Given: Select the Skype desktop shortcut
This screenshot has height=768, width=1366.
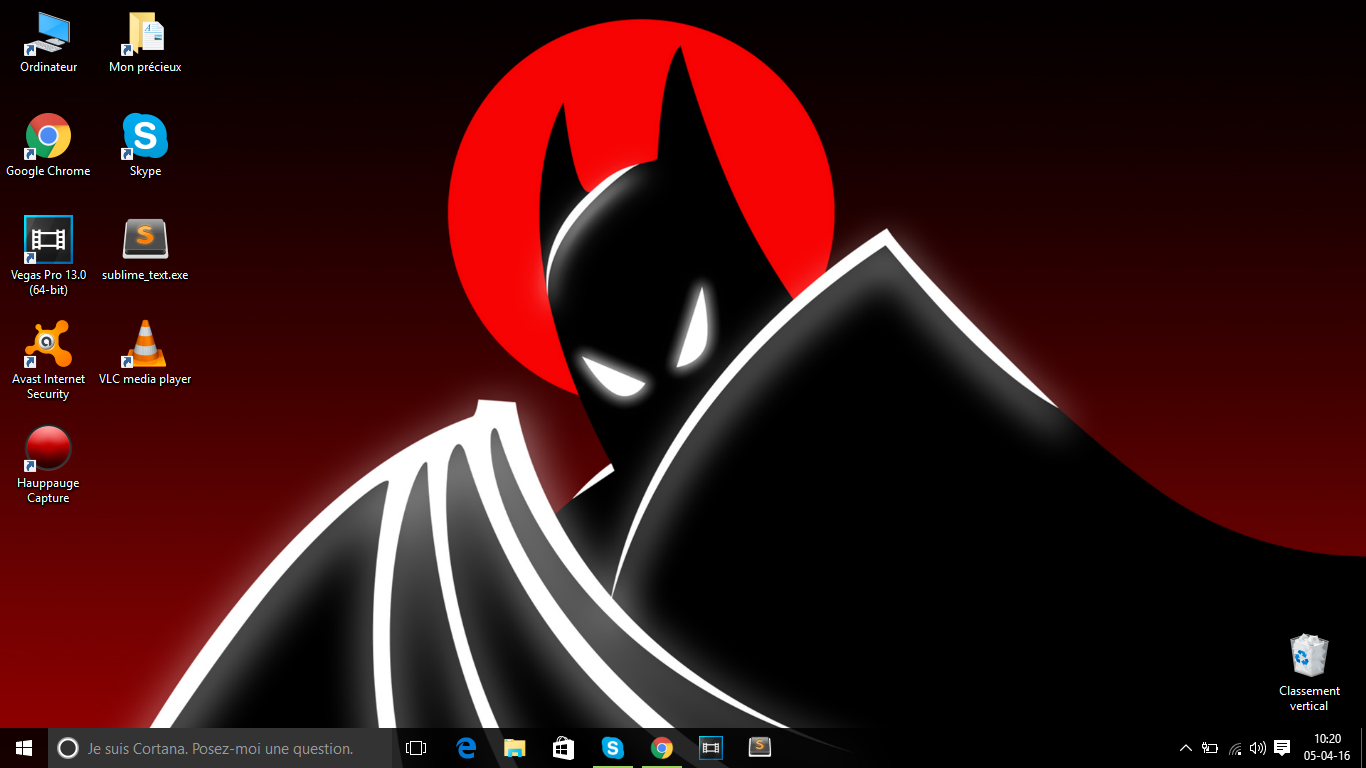Looking at the screenshot, I should pyautogui.click(x=145, y=146).
